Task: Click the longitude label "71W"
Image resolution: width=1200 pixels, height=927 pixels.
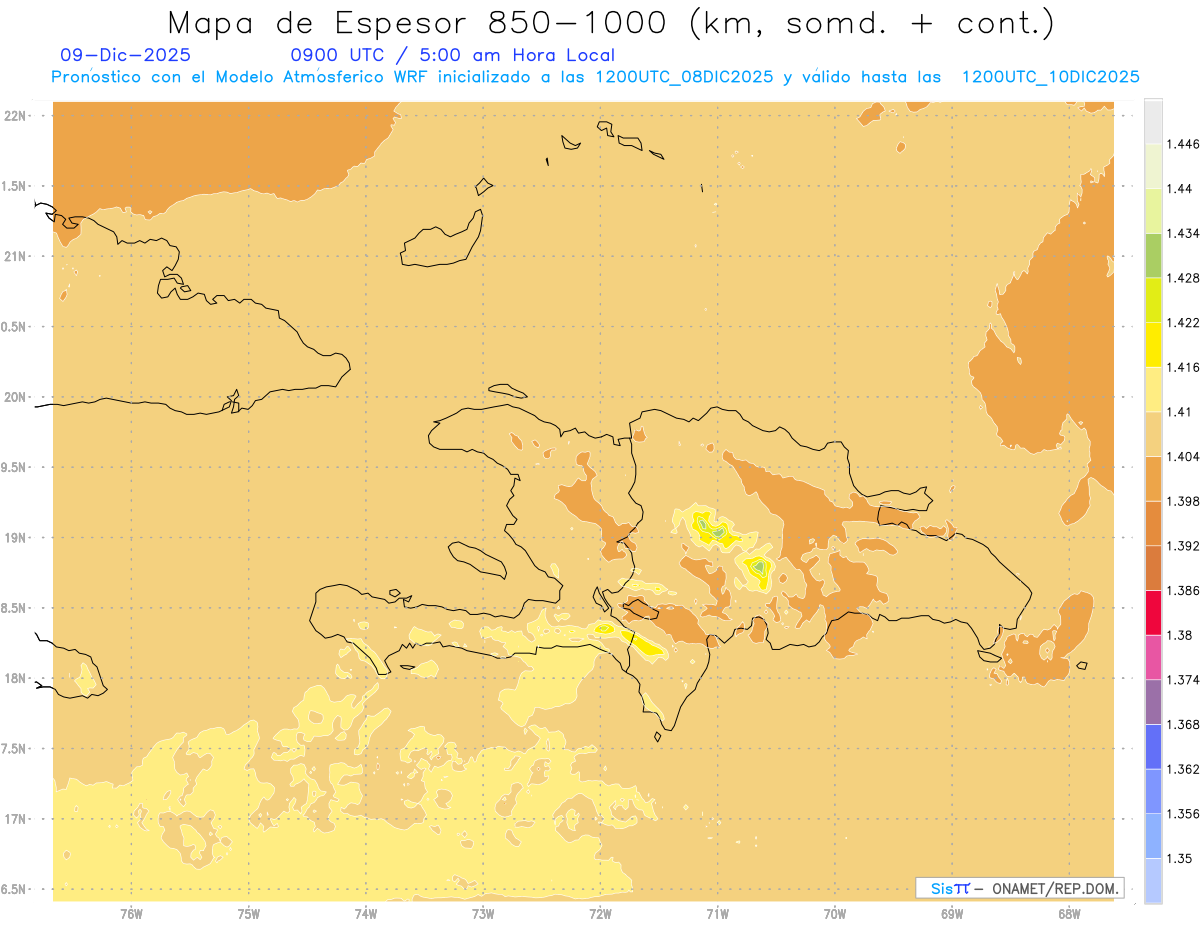Action: click(x=717, y=914)
